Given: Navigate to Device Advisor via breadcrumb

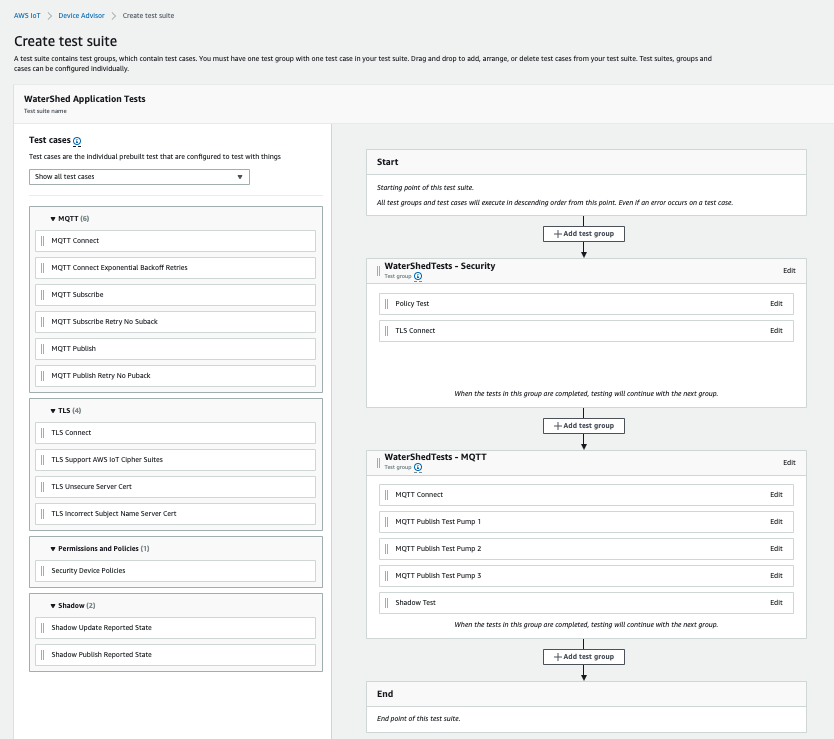Looking at the screenshot, I should click(80, 15).
